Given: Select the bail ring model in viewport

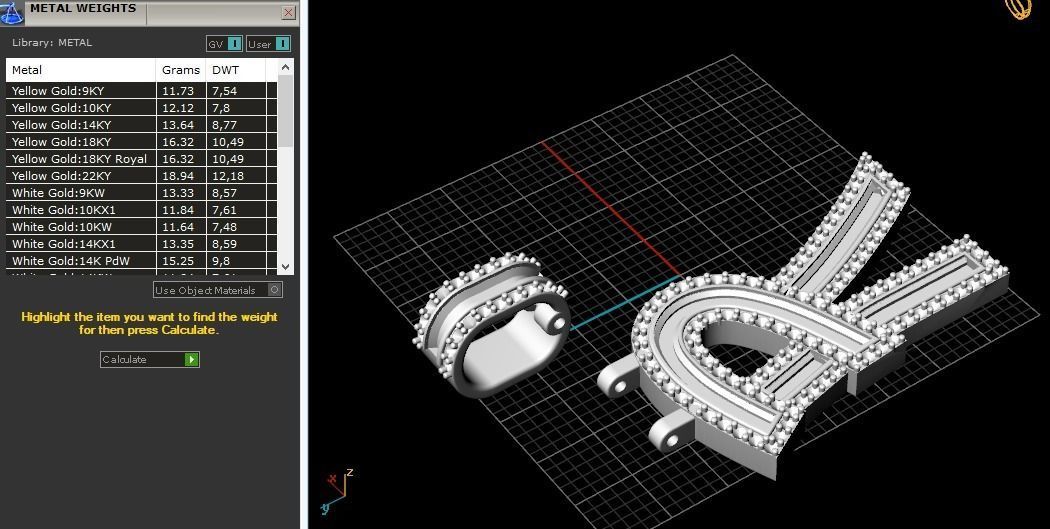Looking at the screenshot, I should click(x=492, y=325).
